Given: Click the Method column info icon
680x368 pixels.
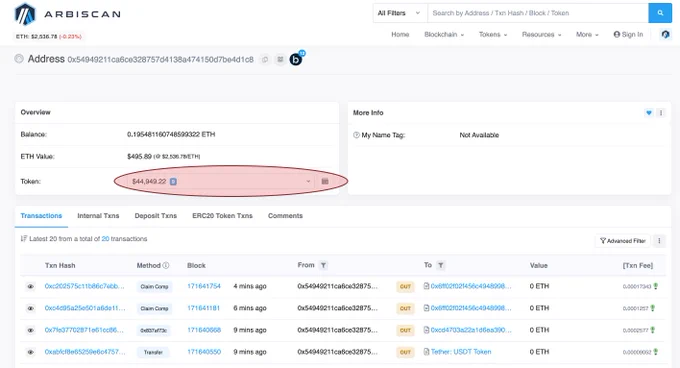Looking at the screenshot, I should point(166,265).
